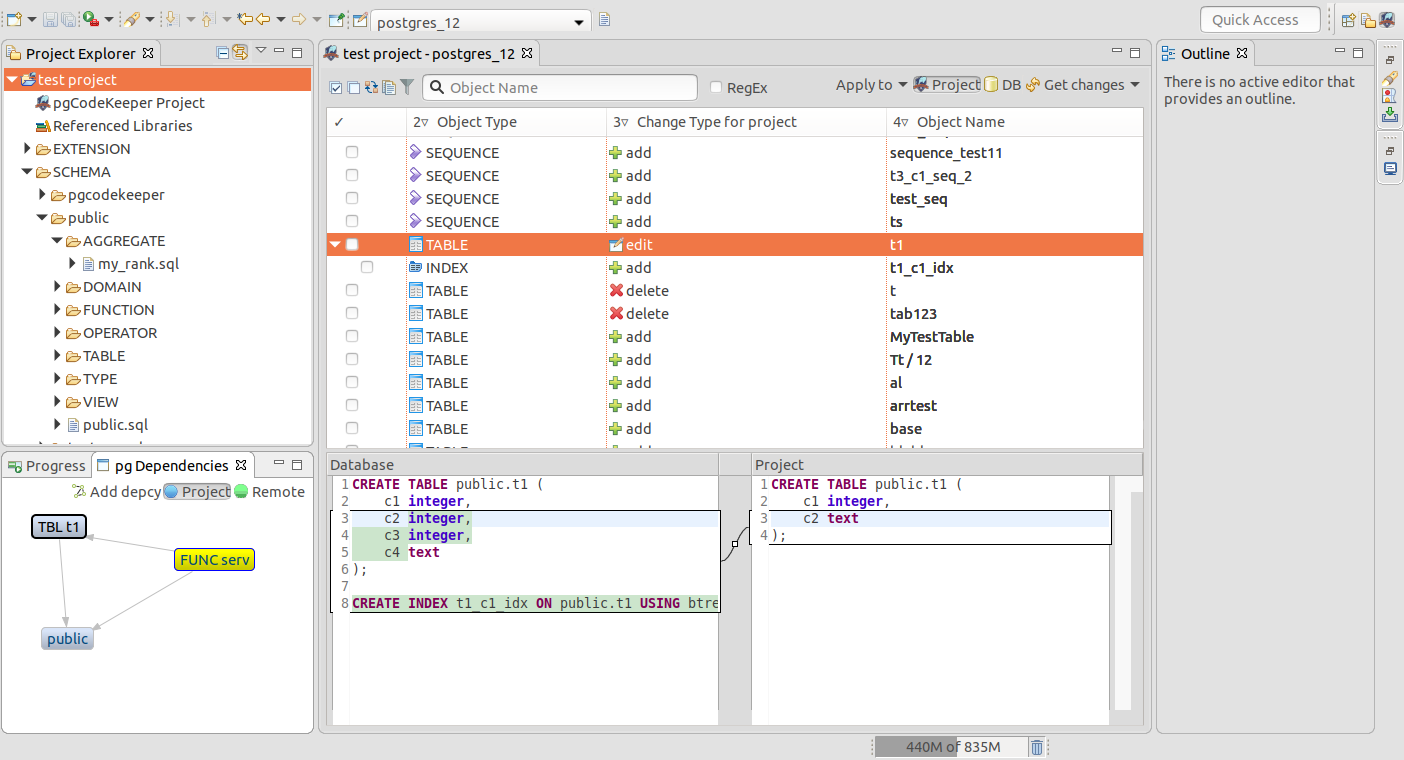Tick checkbox for sequence test_seq row
Viewport: 1404px width, 760px height.
(352, 199)
